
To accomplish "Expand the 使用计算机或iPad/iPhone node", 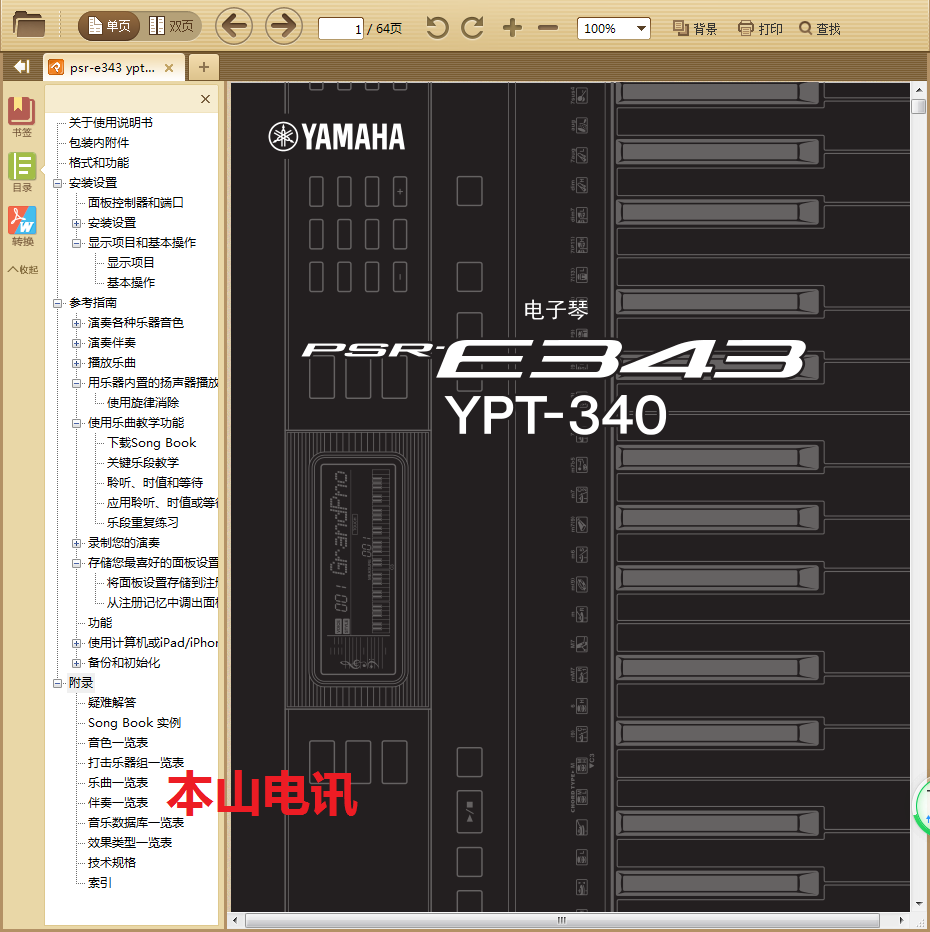I will 77,643.
